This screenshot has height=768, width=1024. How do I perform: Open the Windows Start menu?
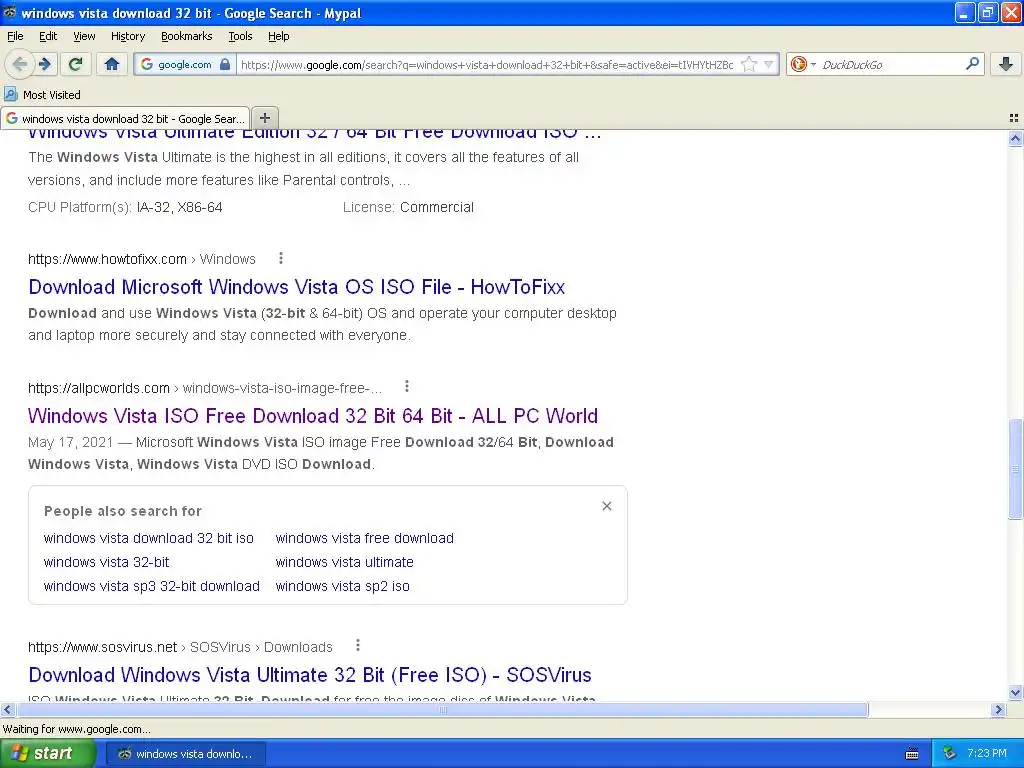[47, 754]
